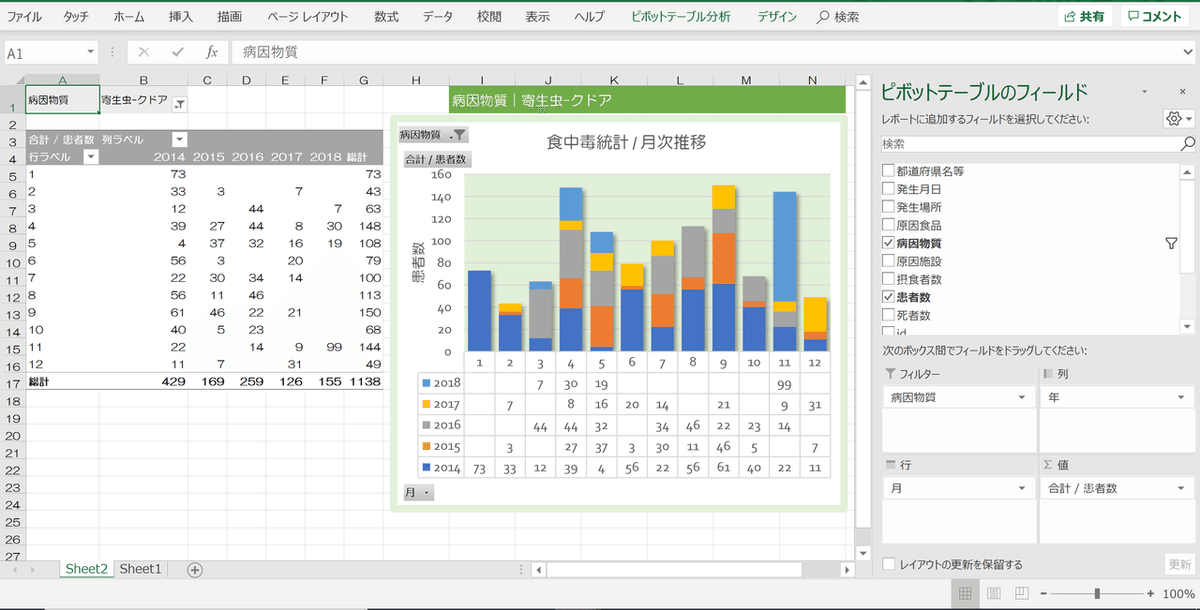Open the デザイン ribbon tab
1200x610 pixels.
[777, 17]
